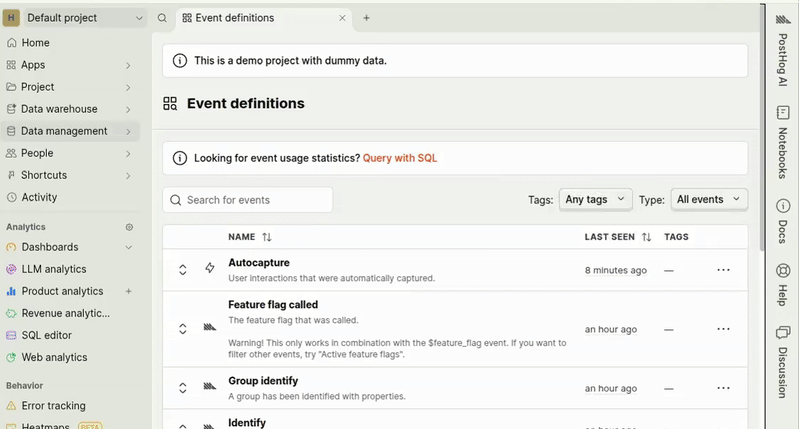The height and width of the screenshot is (429, 799).
Task: Click the vertical scrollbar of the main panel
Action: [762, 127]
